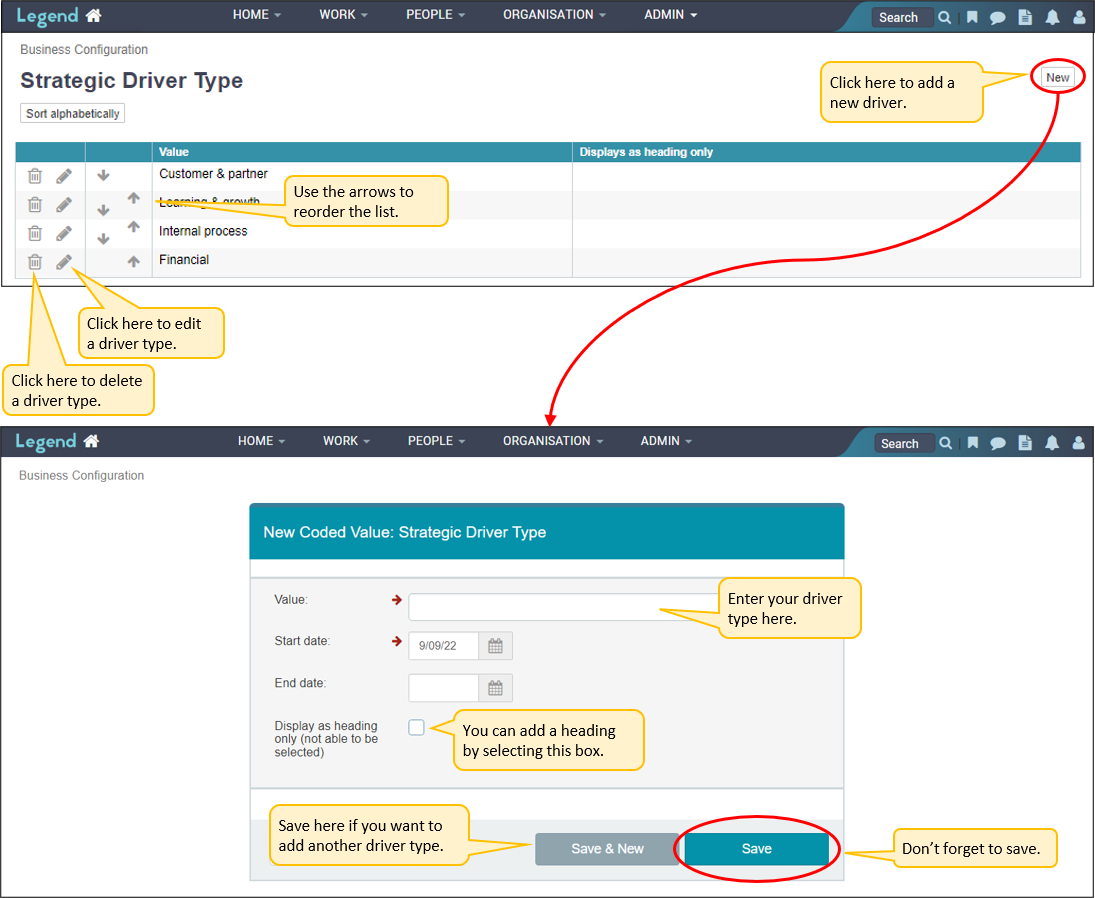Click the Legend home icon in top header

click(x=93, y=16)
